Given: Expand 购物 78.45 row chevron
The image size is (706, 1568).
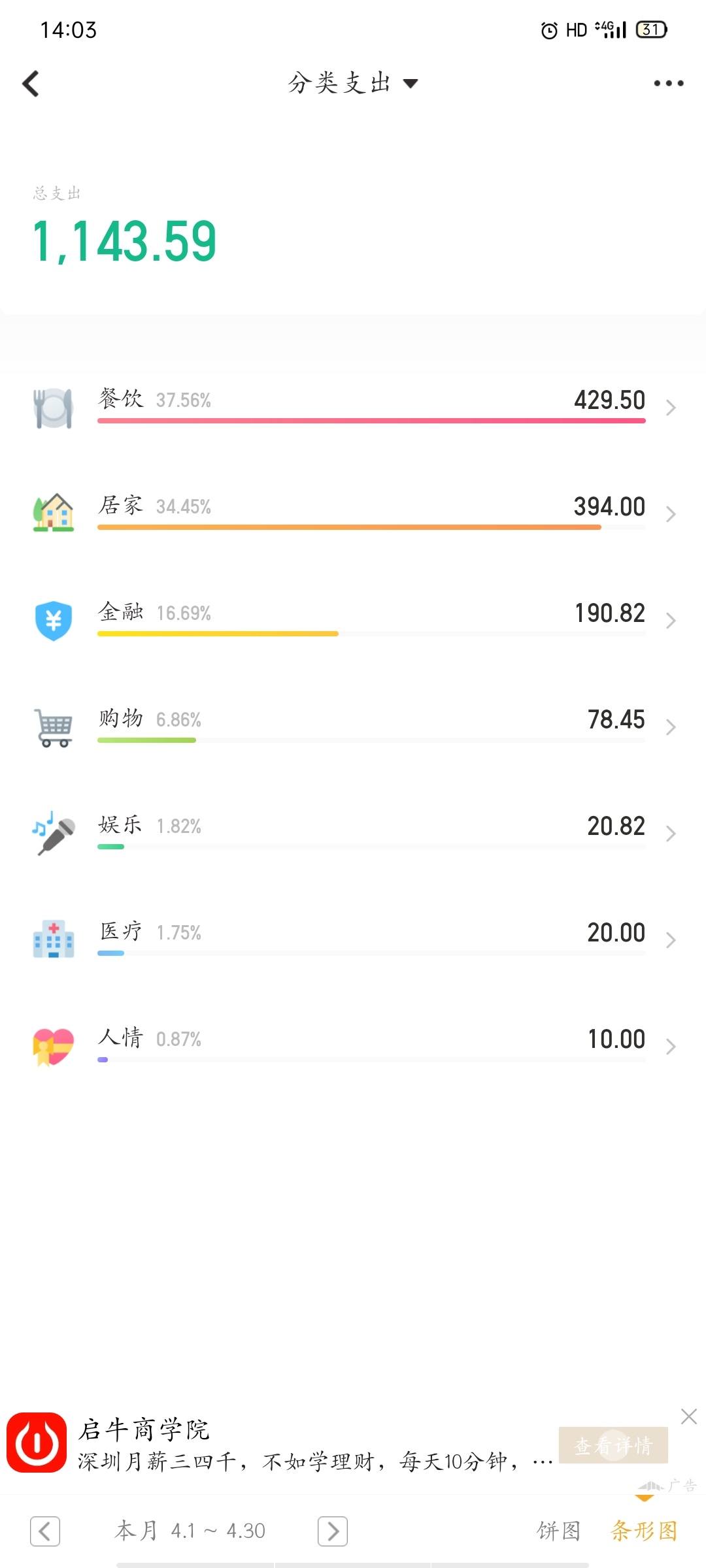Looking at the screenshot, I should click(670, 727).
